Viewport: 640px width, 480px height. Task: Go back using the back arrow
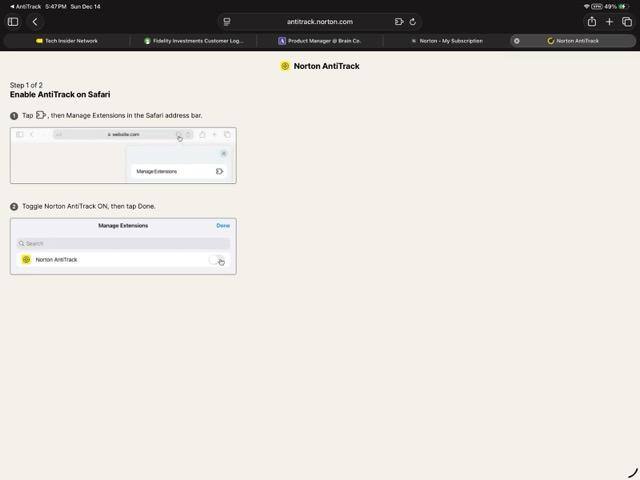[35, 22]
